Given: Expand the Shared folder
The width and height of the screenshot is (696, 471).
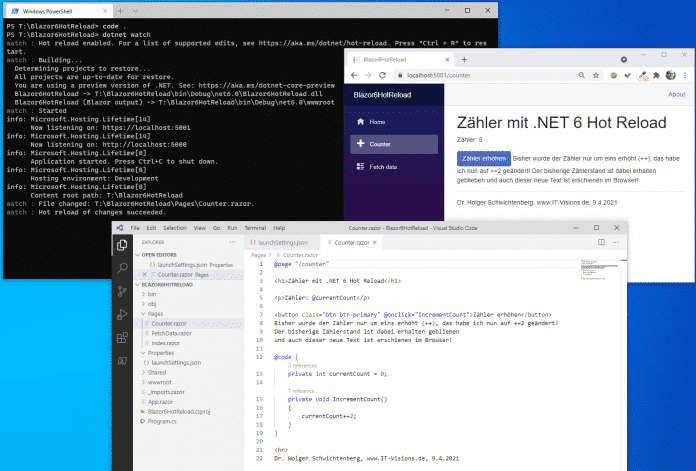Looking at the screenshot, I should pyautogui.click(x=156, y=372).
